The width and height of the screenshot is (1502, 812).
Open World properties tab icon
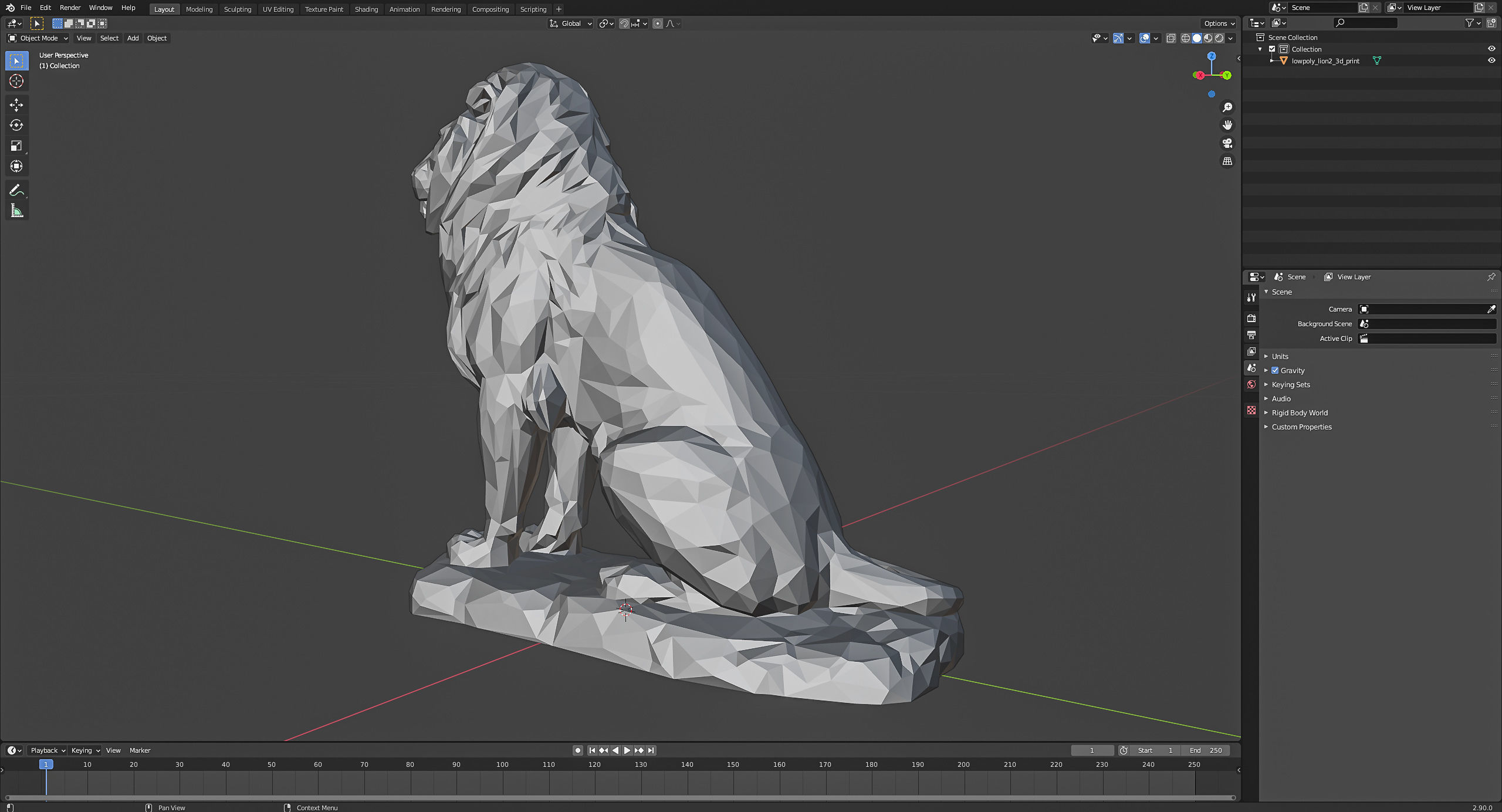pos(1251,384)
